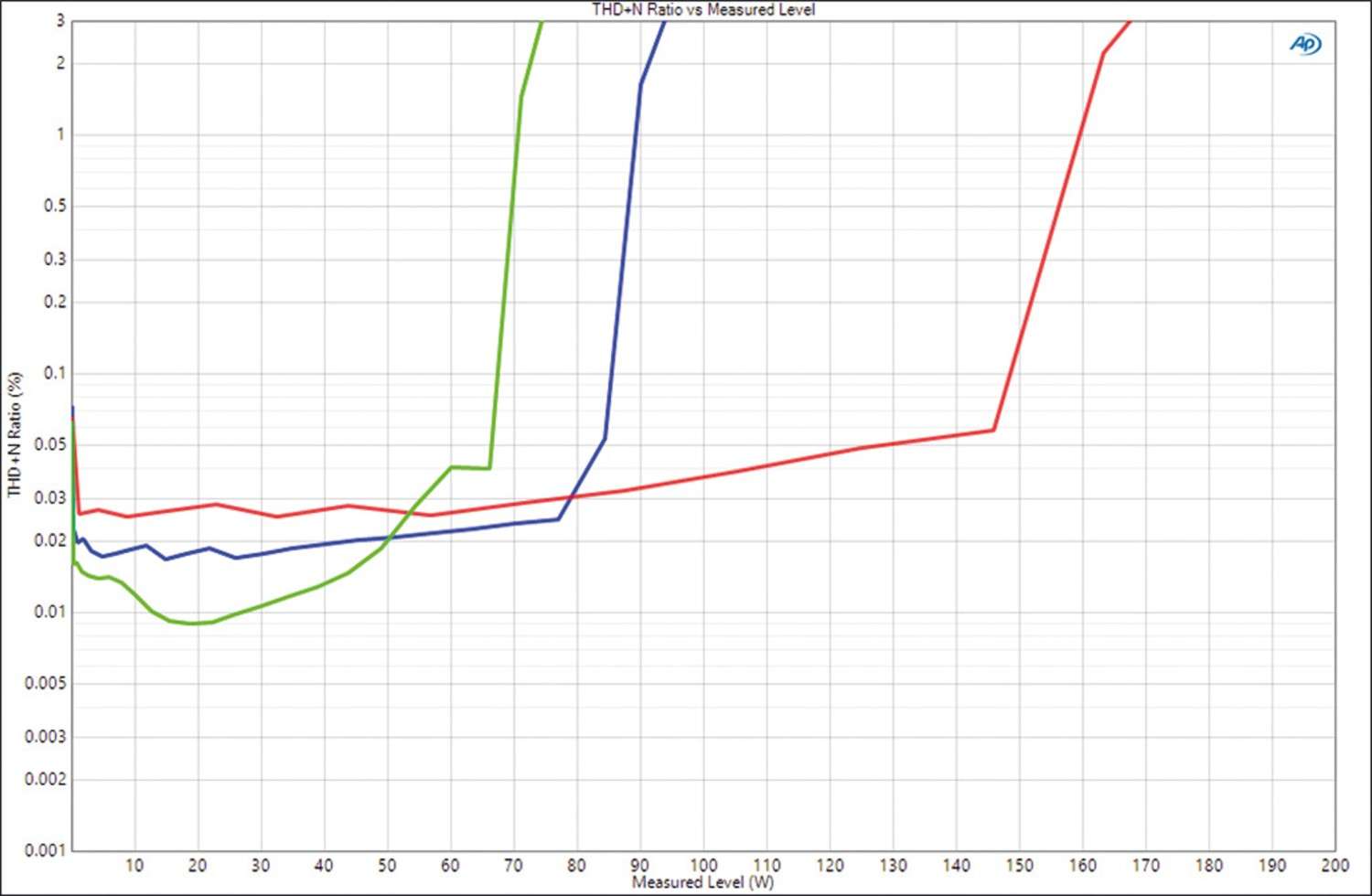Click the x-axis tick label '90'

coord(639,865)
